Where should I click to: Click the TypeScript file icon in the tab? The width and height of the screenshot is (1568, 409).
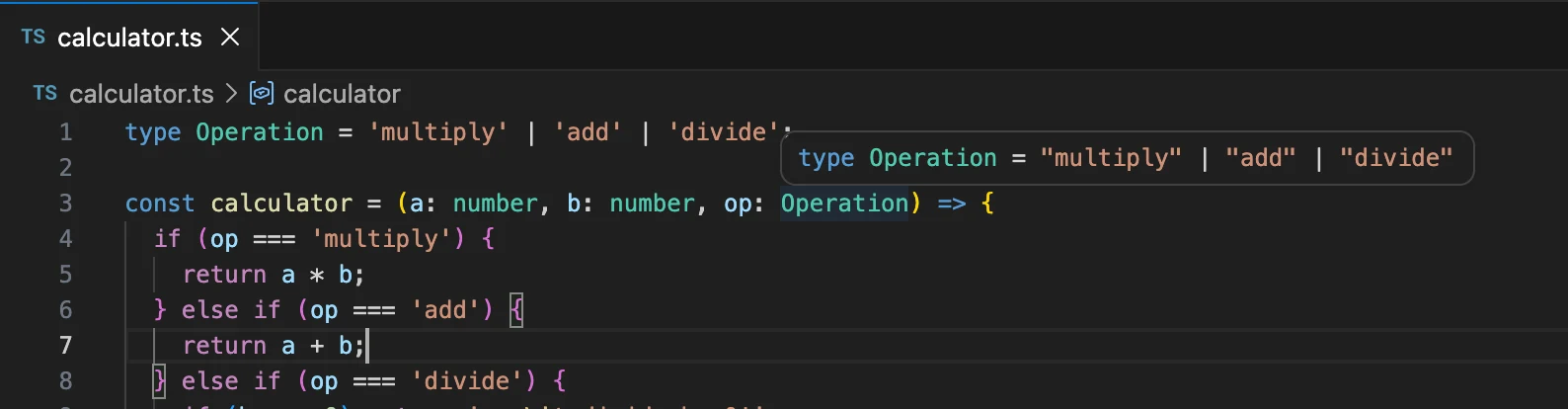[x=33, y=38]
